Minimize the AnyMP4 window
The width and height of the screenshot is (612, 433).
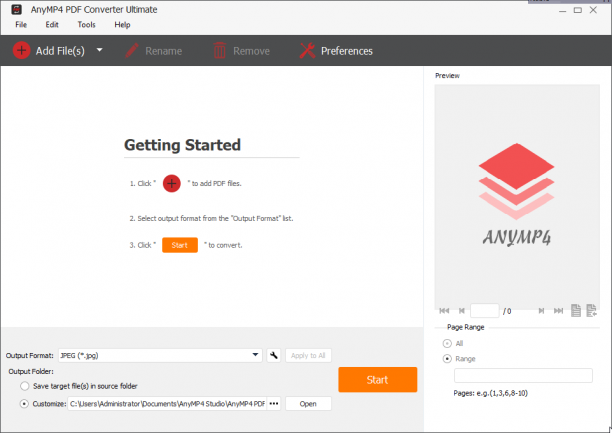562,11
